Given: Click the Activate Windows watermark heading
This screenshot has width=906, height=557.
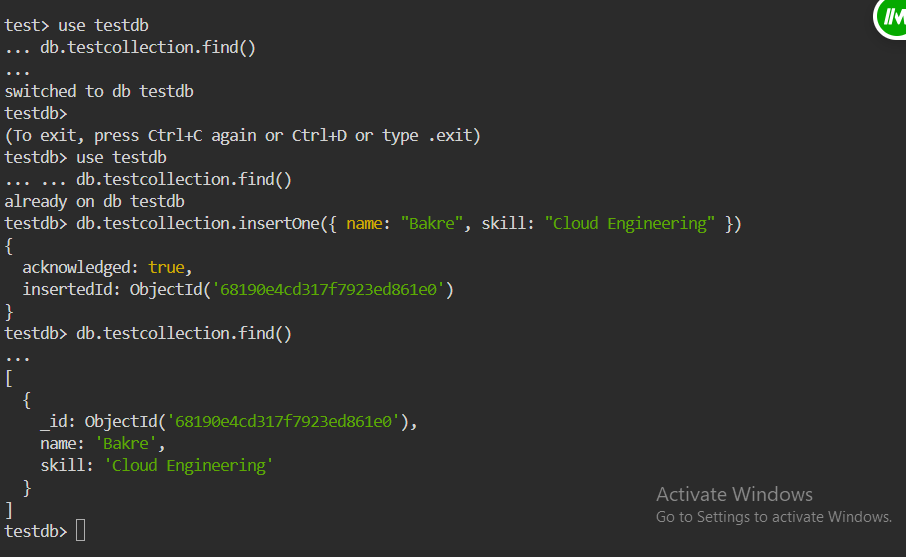Looking at the screenshot, I should (x=734, y=495).
